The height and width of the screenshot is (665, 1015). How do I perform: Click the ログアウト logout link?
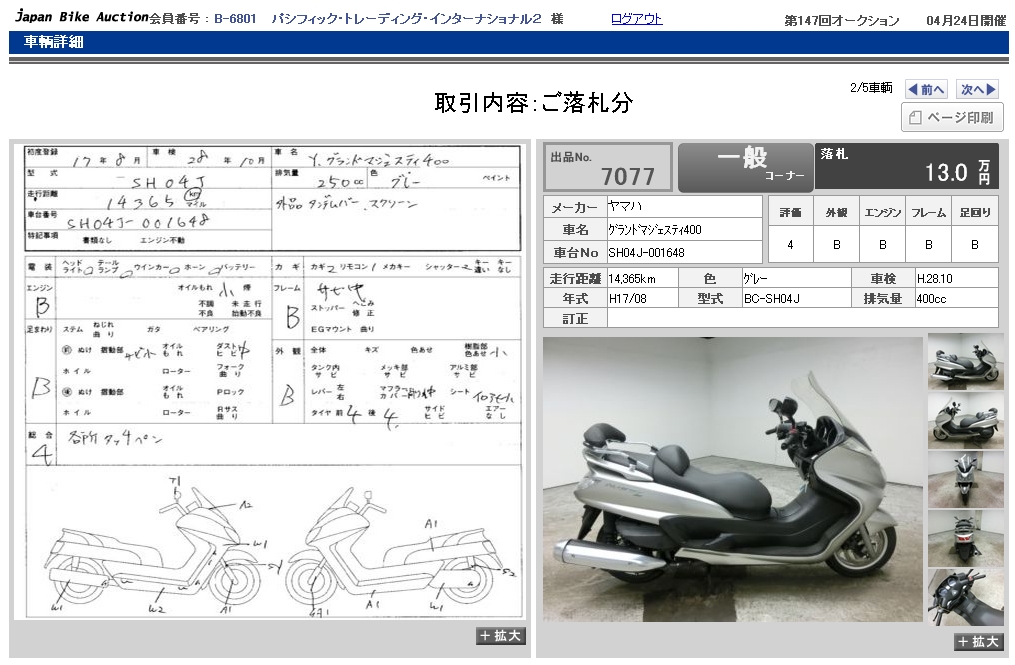[x=636, y=19]
